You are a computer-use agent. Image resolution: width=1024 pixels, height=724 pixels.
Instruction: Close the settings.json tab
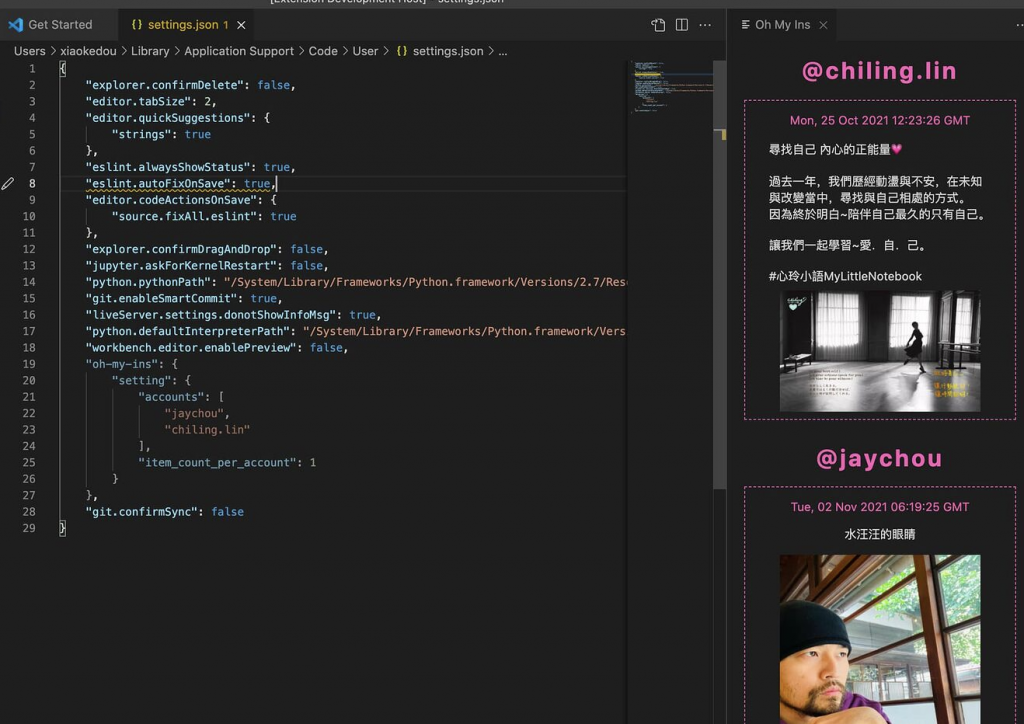[242, 25]
